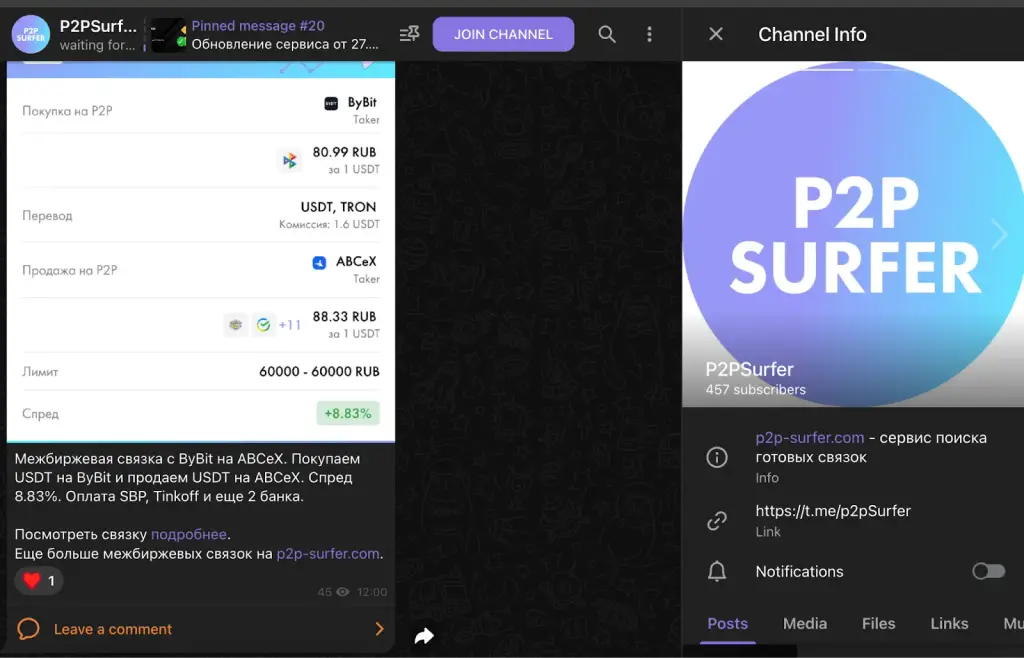Screen dimensions: 1024x658
Task: Click the 88.33 RUB price value
Action: pos(344,317)
